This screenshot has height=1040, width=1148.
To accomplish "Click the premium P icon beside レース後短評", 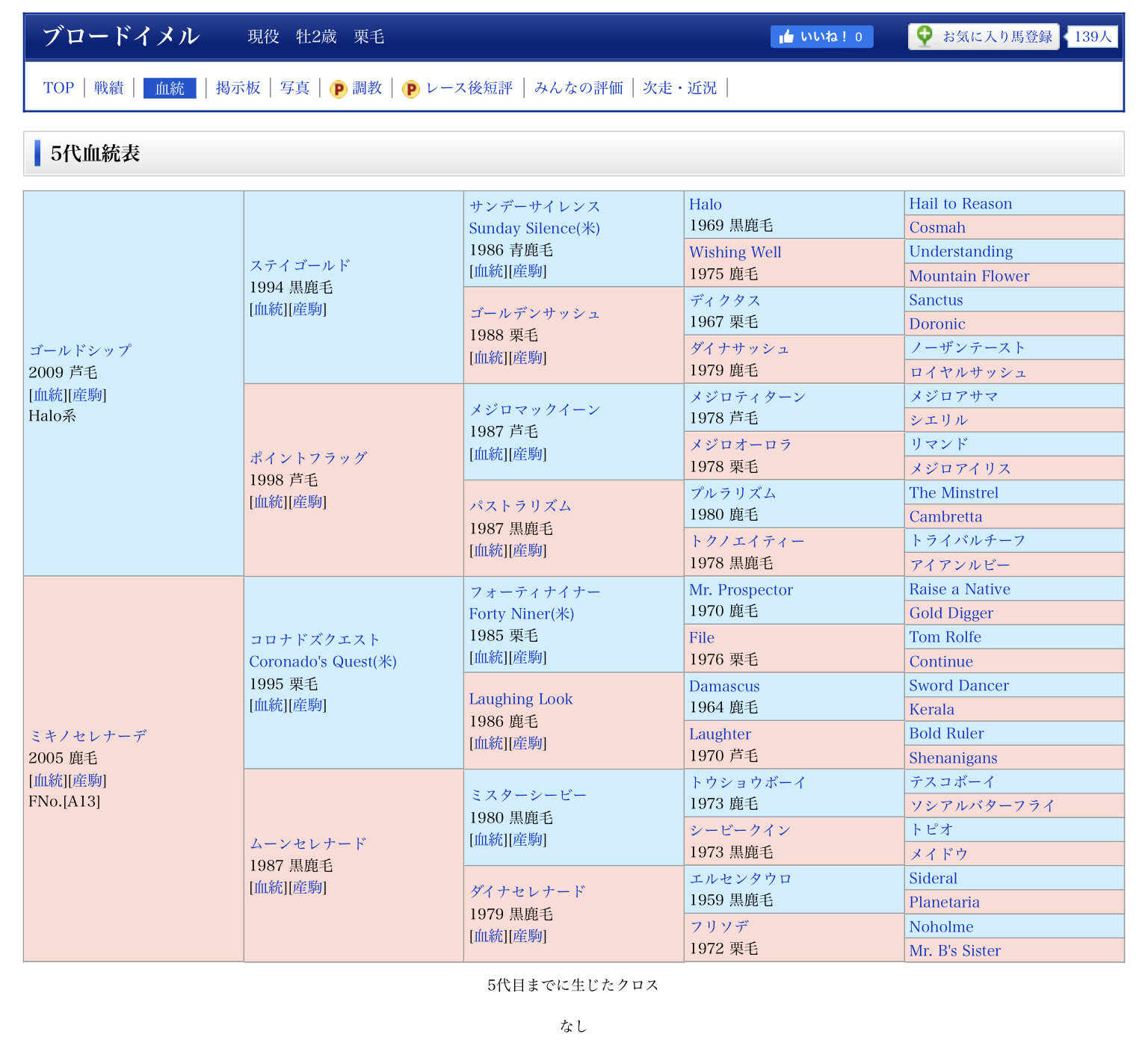I will (411, 89).
